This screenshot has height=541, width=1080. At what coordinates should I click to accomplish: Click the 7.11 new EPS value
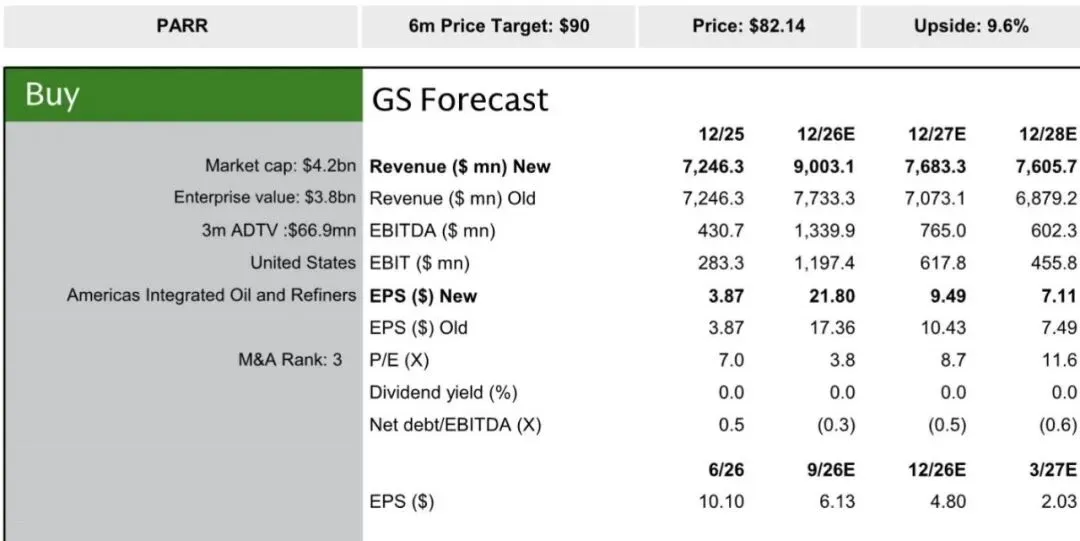point(1060,296)
